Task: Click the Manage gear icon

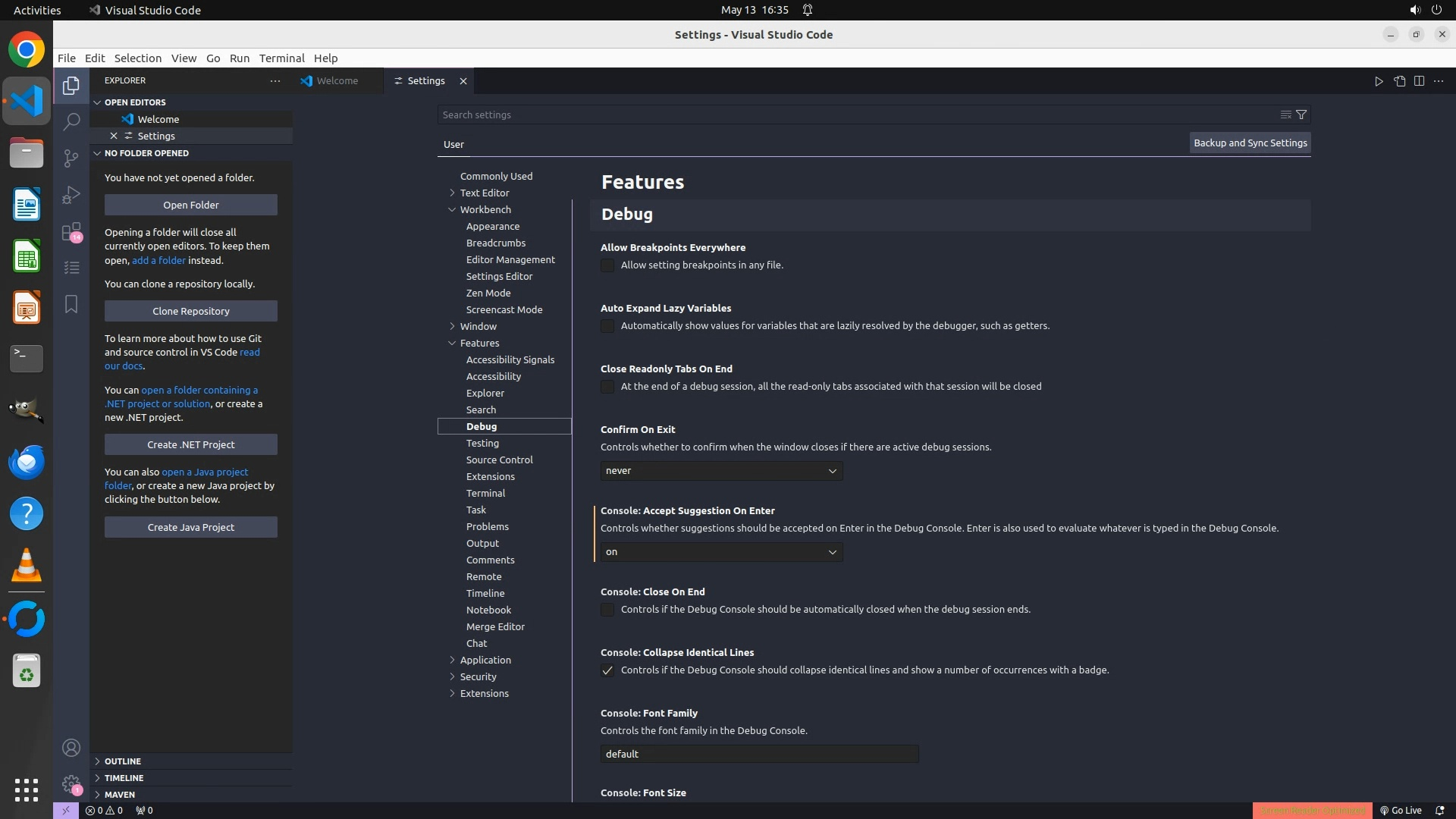Action: tap(71, 784)
